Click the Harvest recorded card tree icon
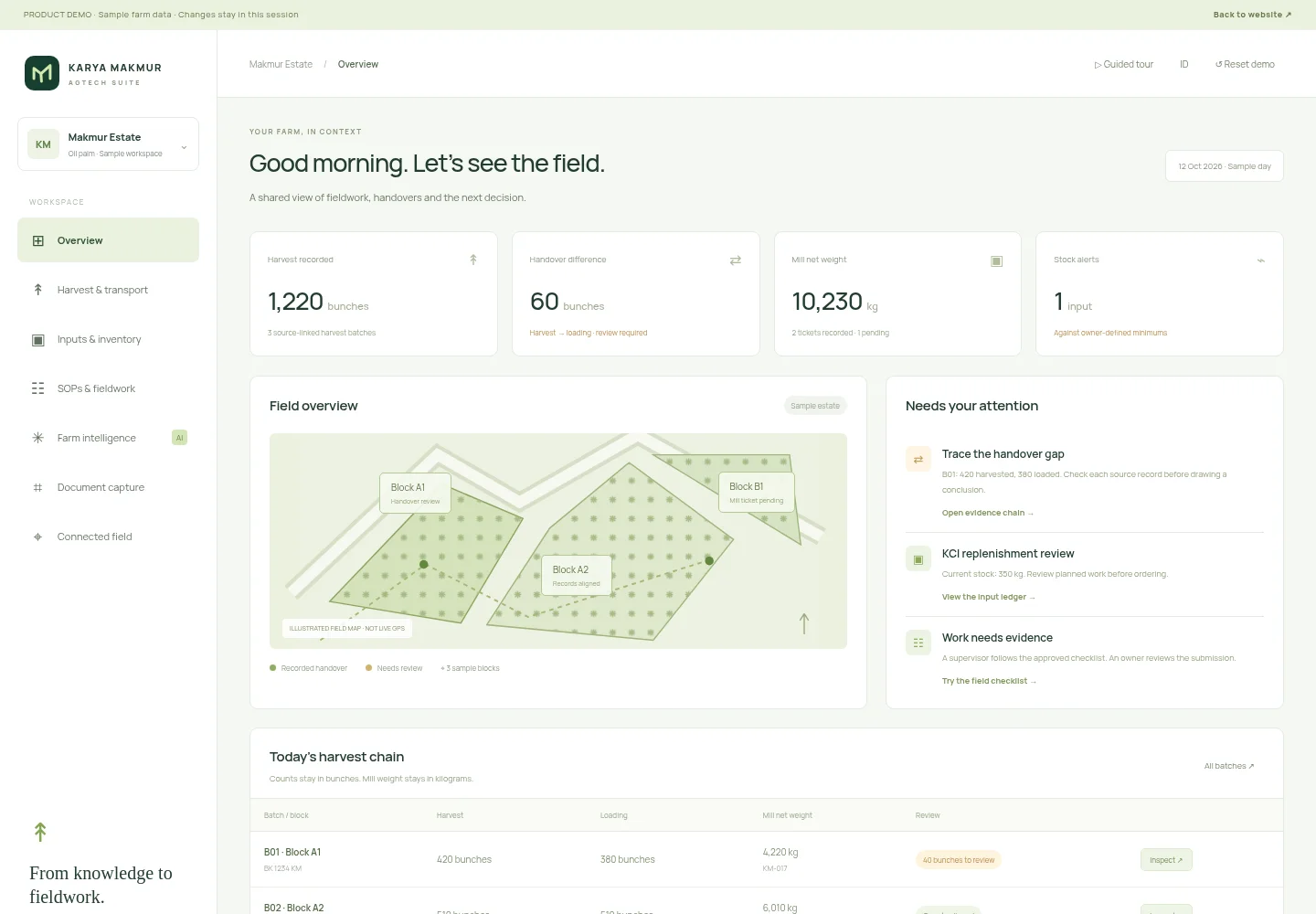 pos(473,260)
